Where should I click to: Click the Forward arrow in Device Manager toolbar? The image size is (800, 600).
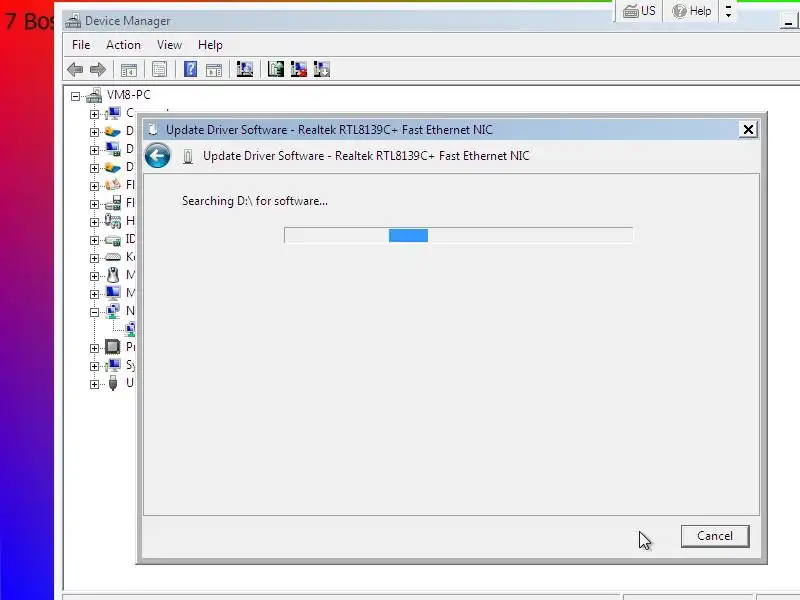point(97,69)
